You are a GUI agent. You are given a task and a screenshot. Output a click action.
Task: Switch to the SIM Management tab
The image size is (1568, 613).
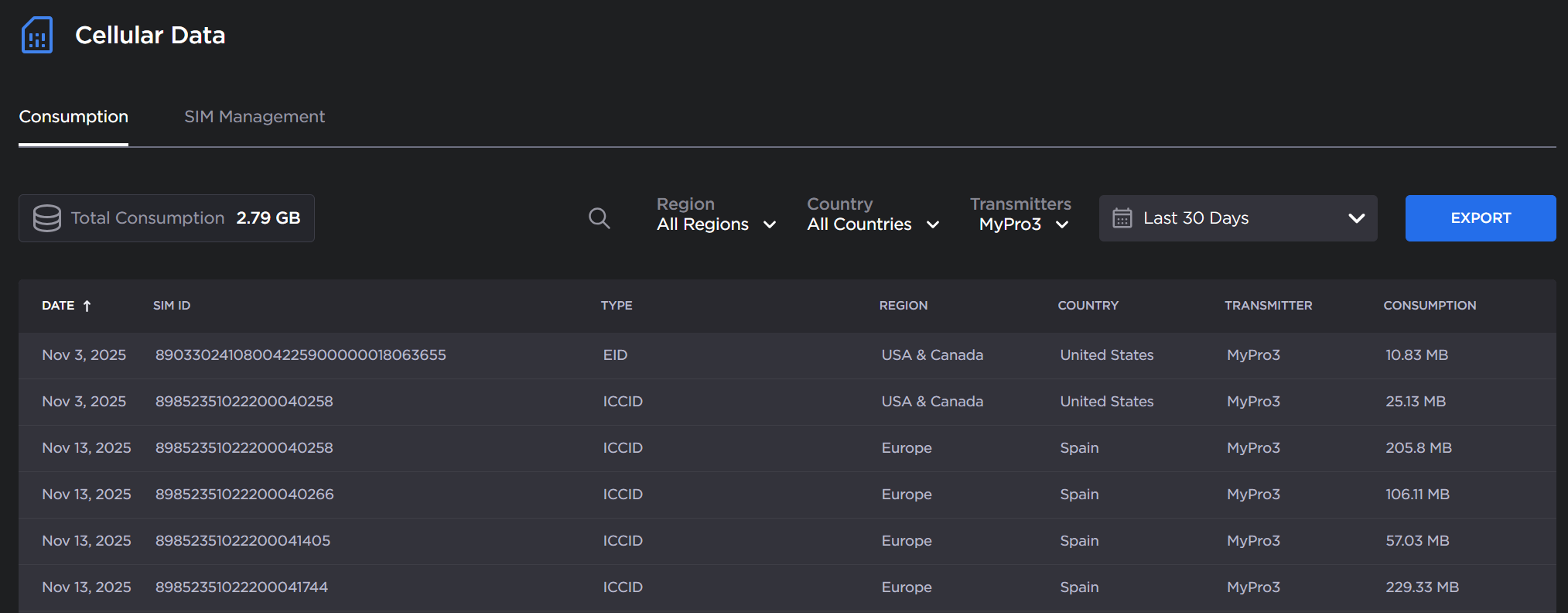[255, 117]
